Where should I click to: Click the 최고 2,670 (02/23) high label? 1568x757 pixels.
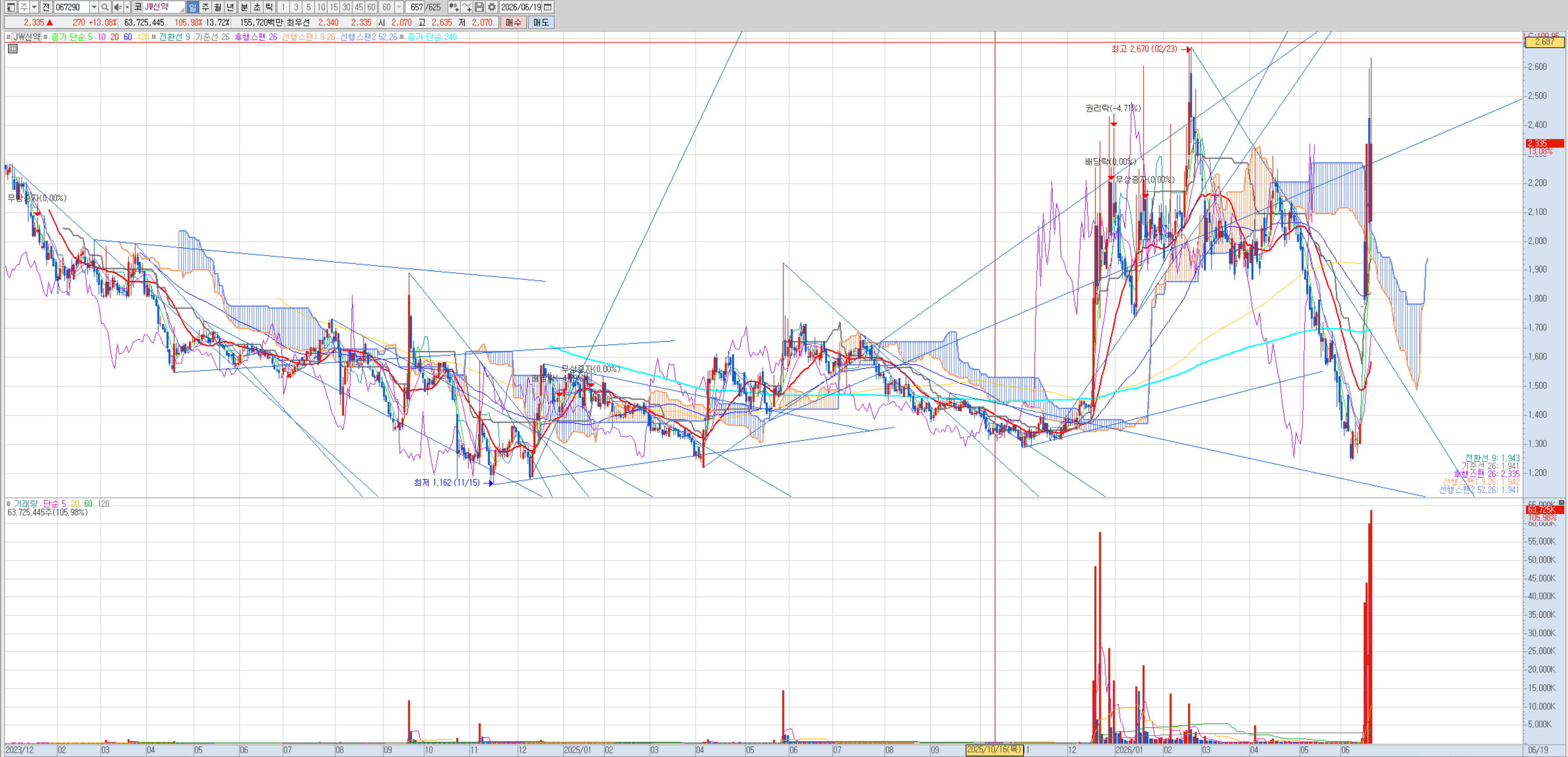1144,49
